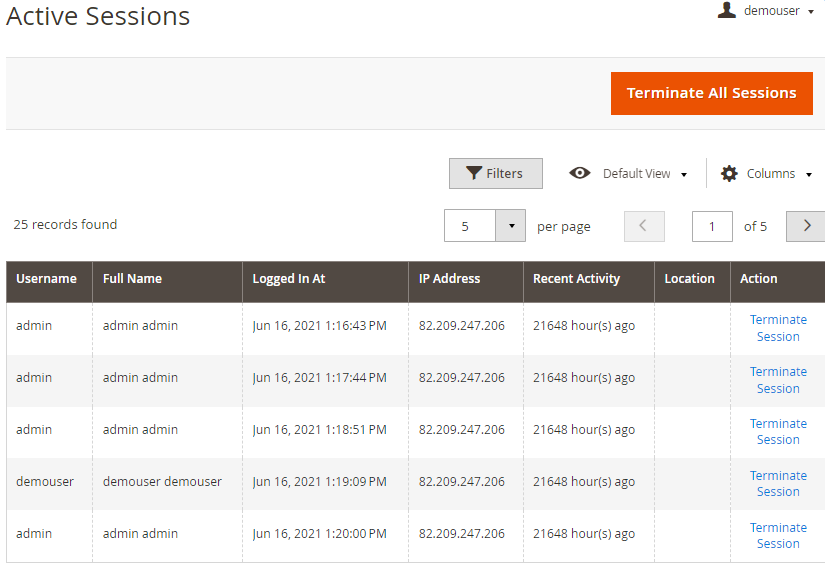Click the funnel icon in Filters
The height and width of the screenshot is (567, 825).
[x=474, y=173]
